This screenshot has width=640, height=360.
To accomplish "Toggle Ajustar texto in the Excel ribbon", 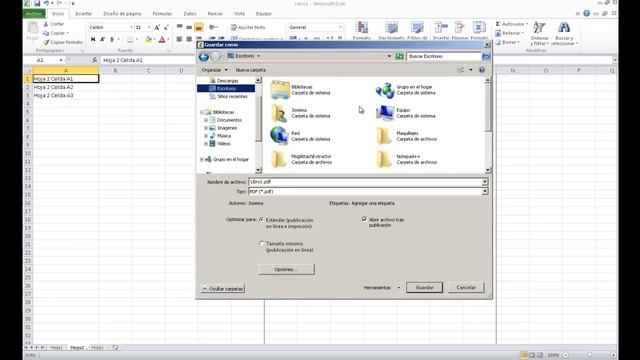I will [248, 27].
